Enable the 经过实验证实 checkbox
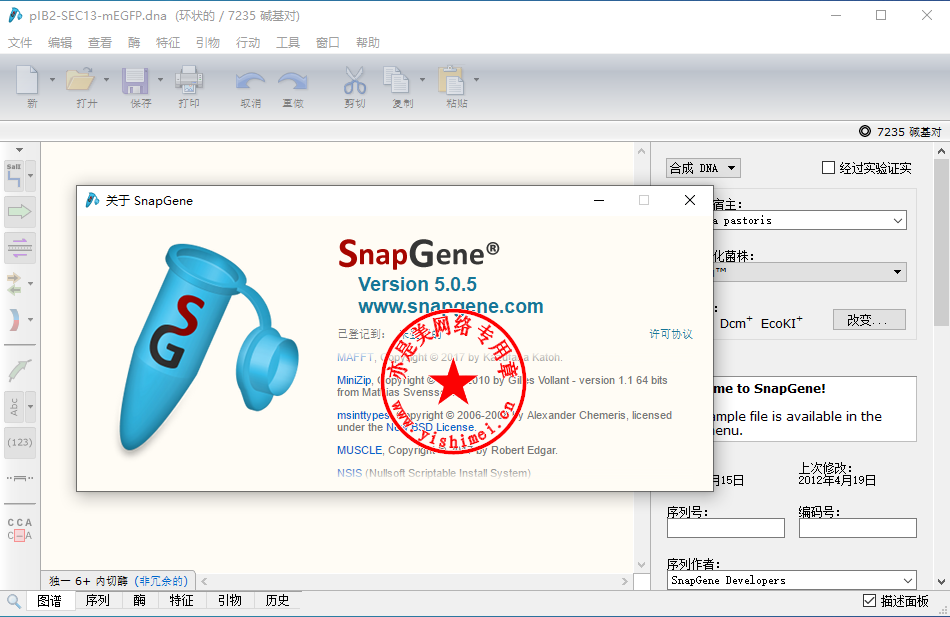950x617 pixels. 828,167
